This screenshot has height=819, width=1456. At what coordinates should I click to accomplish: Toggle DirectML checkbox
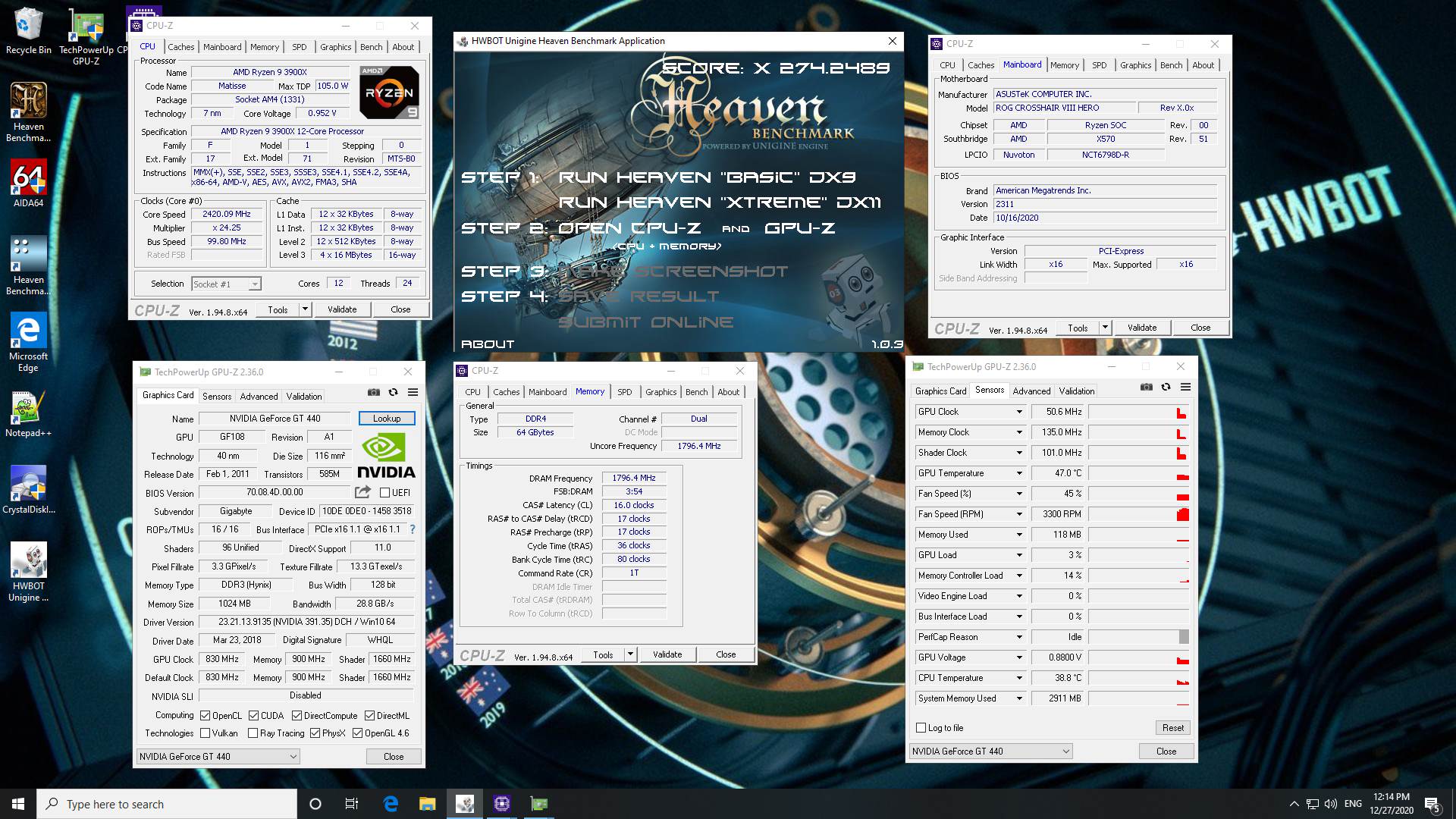(x=369, y=716)
